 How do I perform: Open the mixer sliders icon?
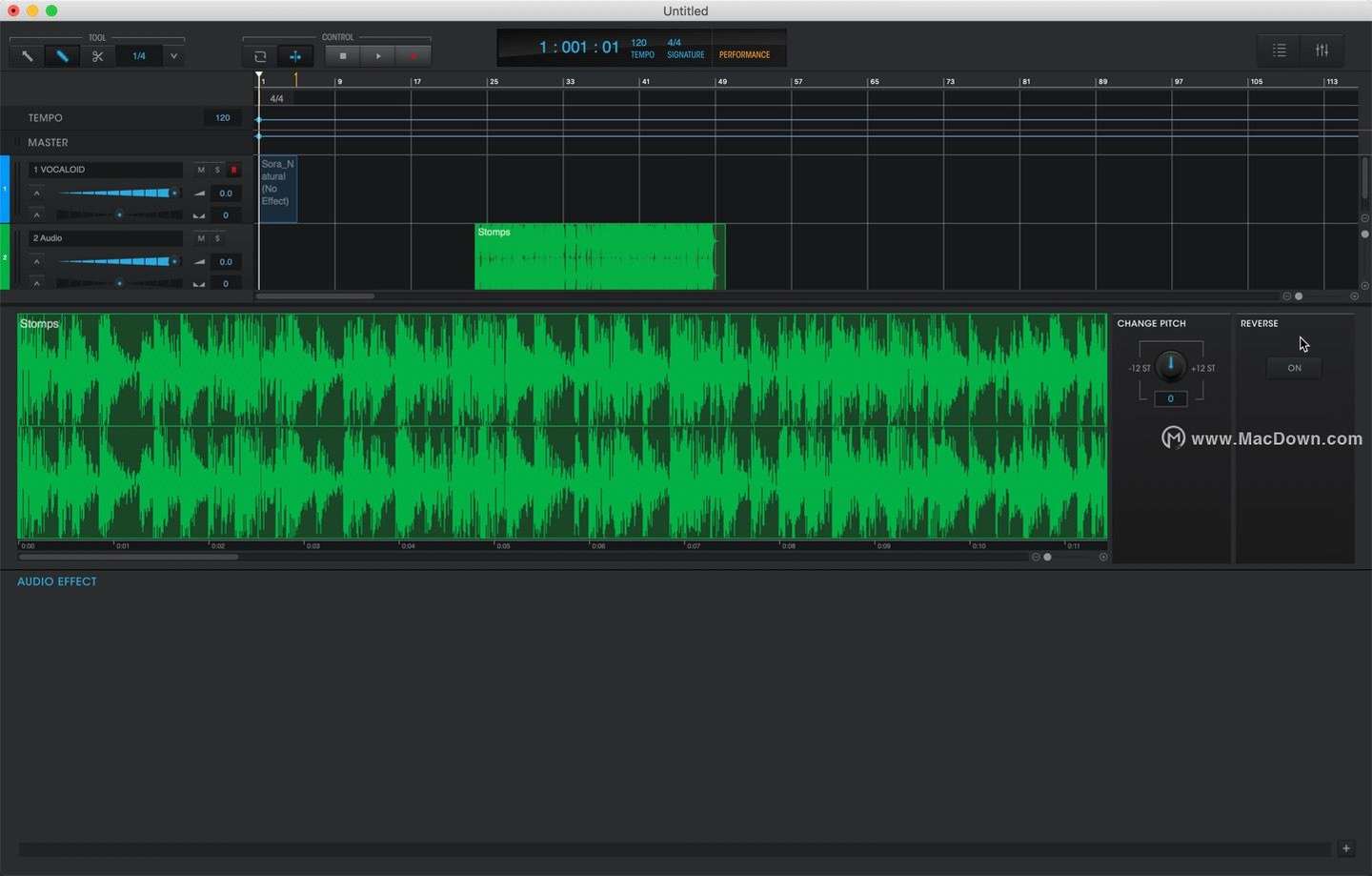click(x=1322, y=51)
